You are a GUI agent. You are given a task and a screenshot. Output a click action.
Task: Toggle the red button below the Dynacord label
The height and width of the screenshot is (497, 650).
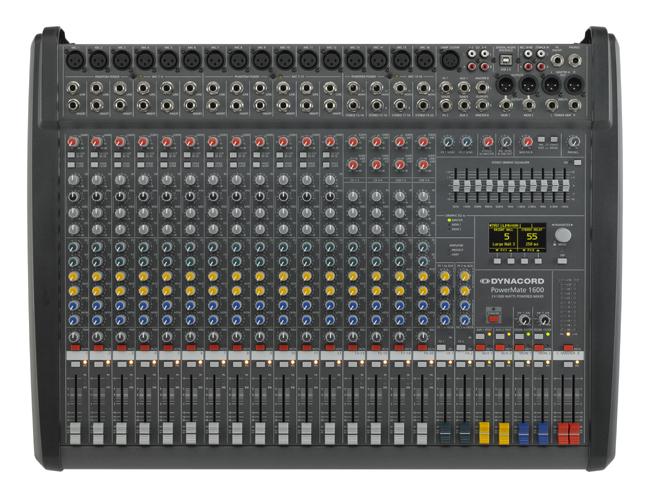pyautogui.click(x=492, y=315)
